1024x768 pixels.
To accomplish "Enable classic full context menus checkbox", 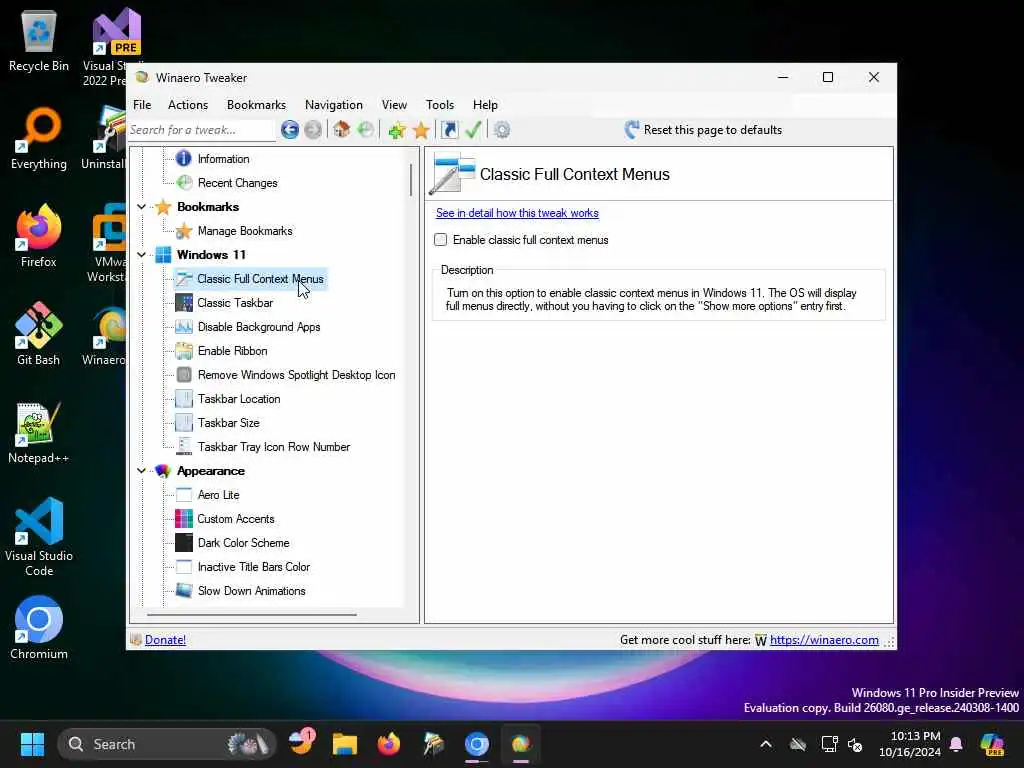I will click(441, 240).
